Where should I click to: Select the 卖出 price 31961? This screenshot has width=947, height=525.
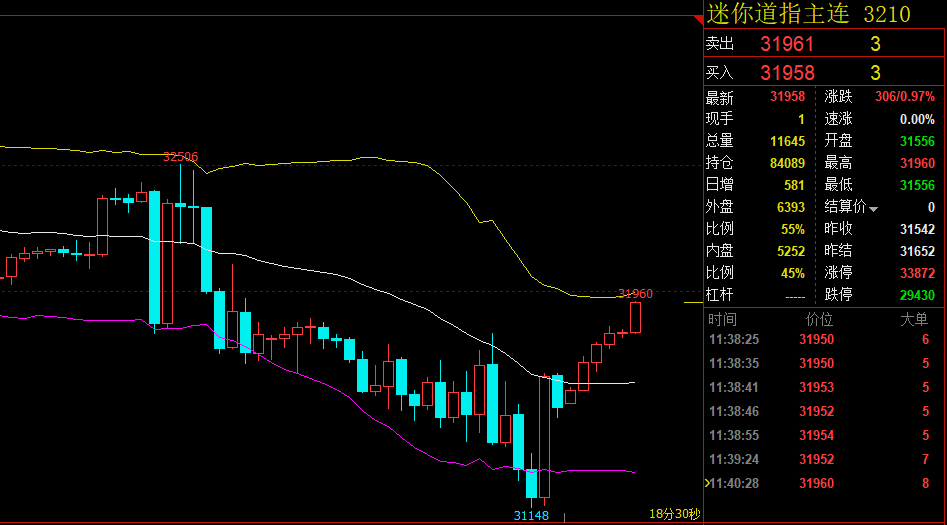click(787, 44)
